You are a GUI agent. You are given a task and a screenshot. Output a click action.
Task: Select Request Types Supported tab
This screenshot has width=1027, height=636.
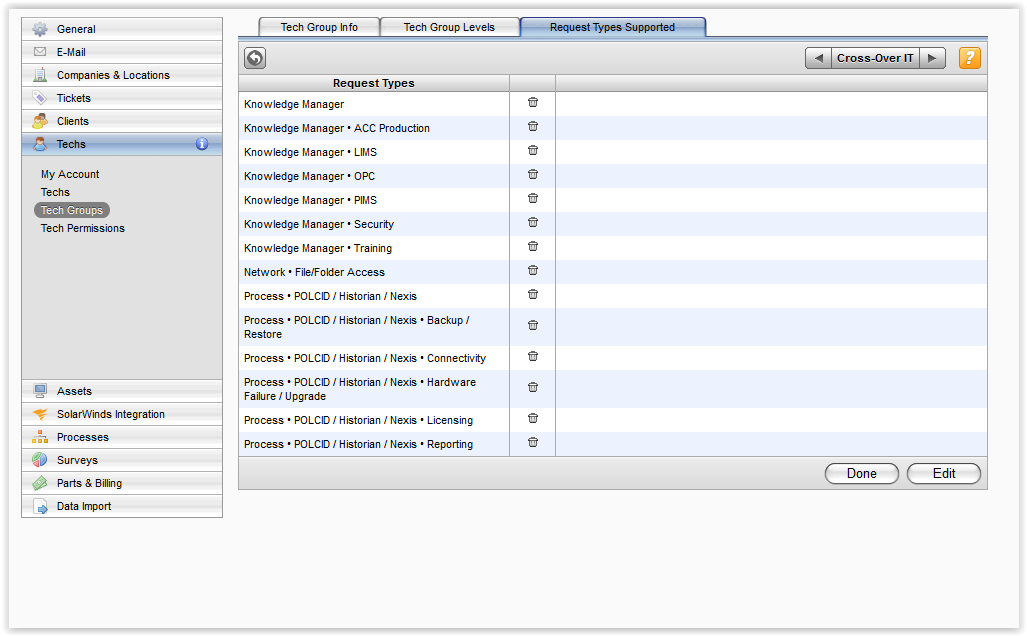612,28
